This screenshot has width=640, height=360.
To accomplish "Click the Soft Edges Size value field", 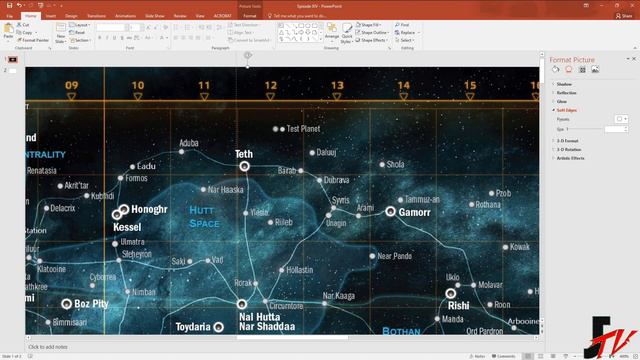I will click(x=615, y=129).
